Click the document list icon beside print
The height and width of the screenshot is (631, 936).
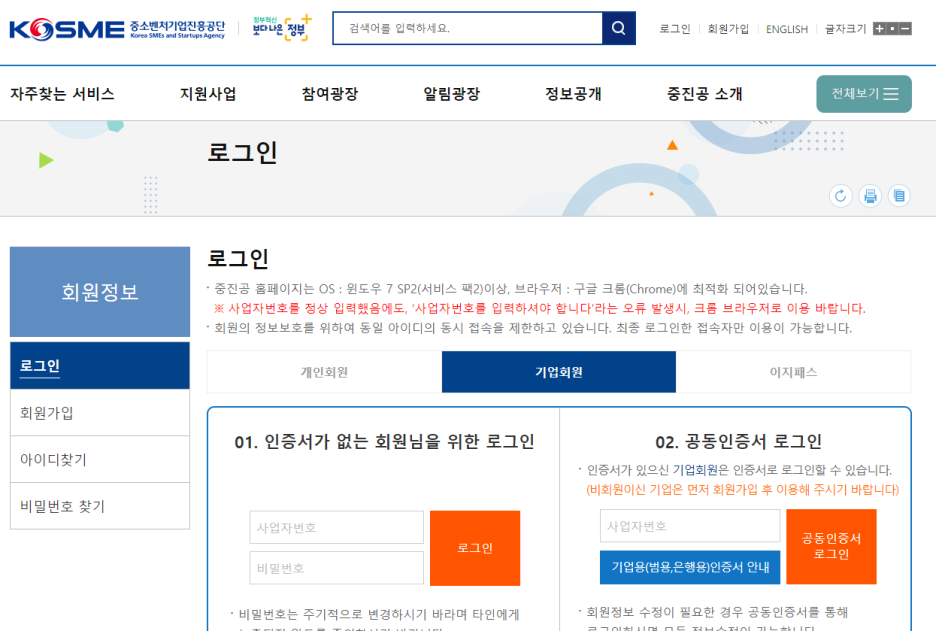coord(899,196)
